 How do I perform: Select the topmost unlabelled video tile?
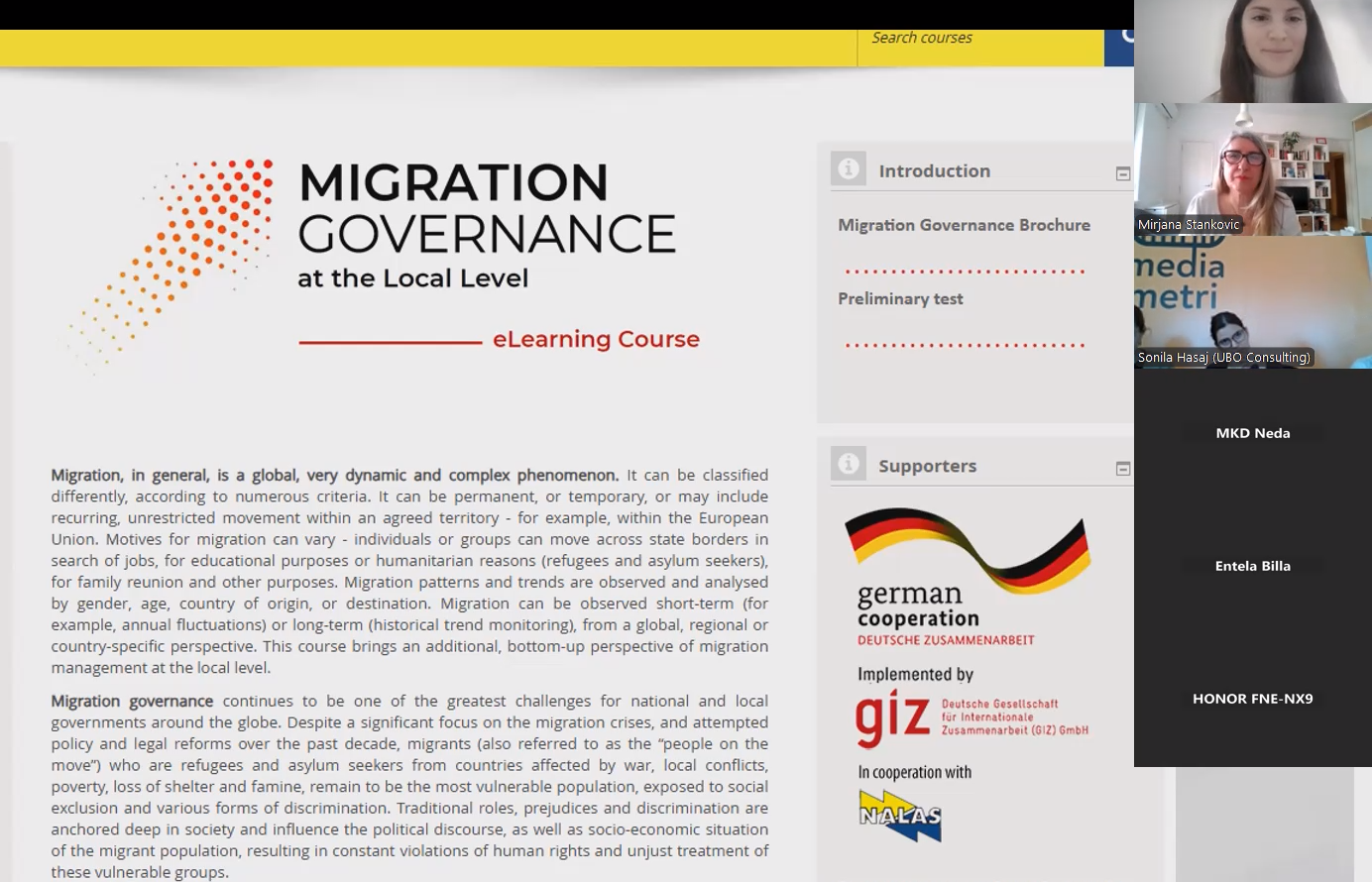click(x=1253, y=51)
